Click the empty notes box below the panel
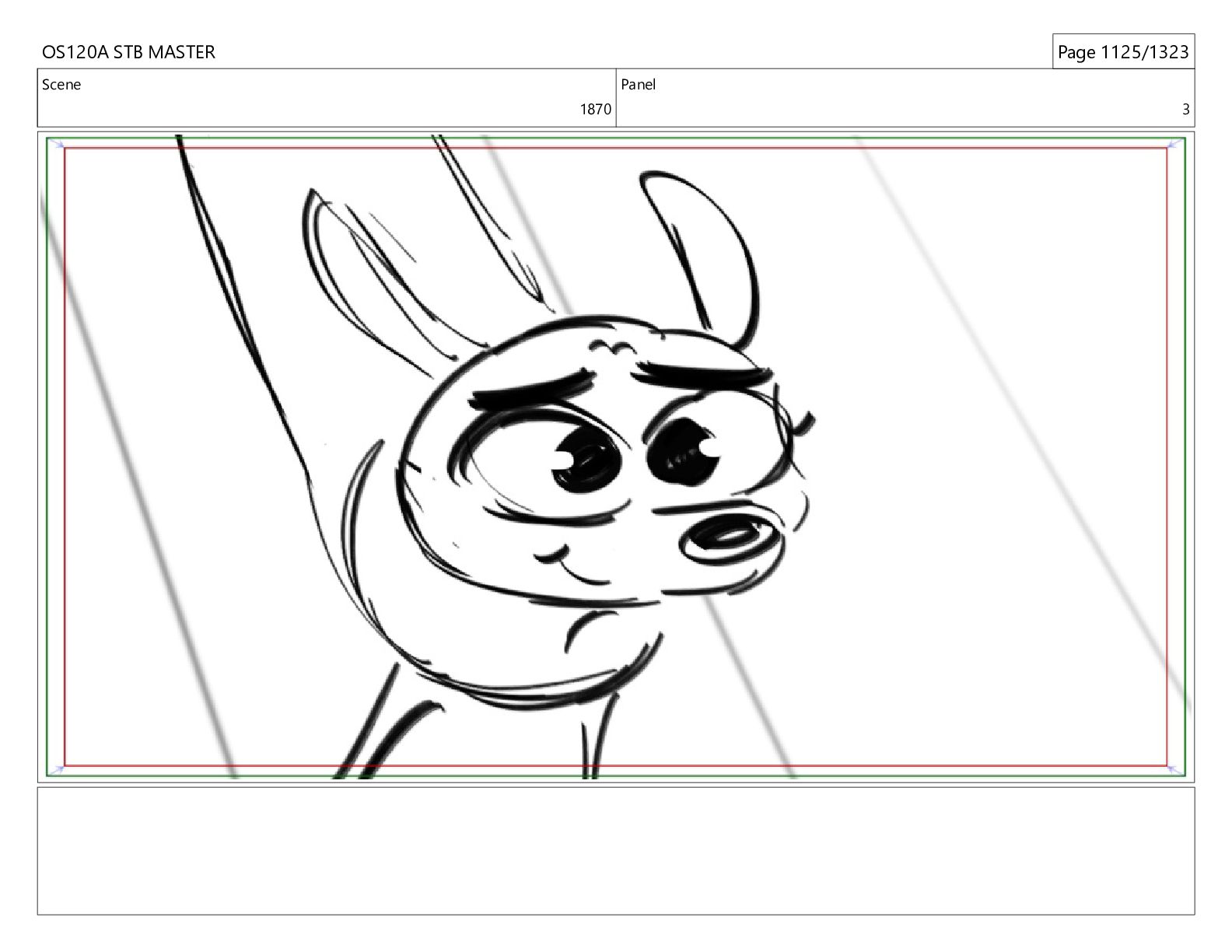1232x952 pixels. [616, 851]
